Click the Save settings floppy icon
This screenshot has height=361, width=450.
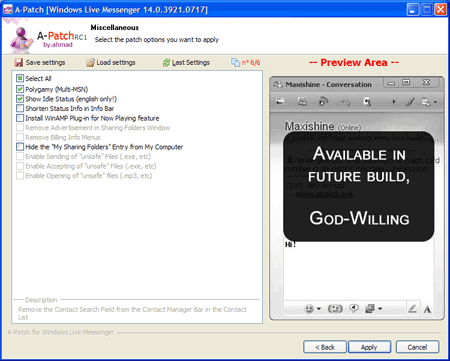pos(19,62)
